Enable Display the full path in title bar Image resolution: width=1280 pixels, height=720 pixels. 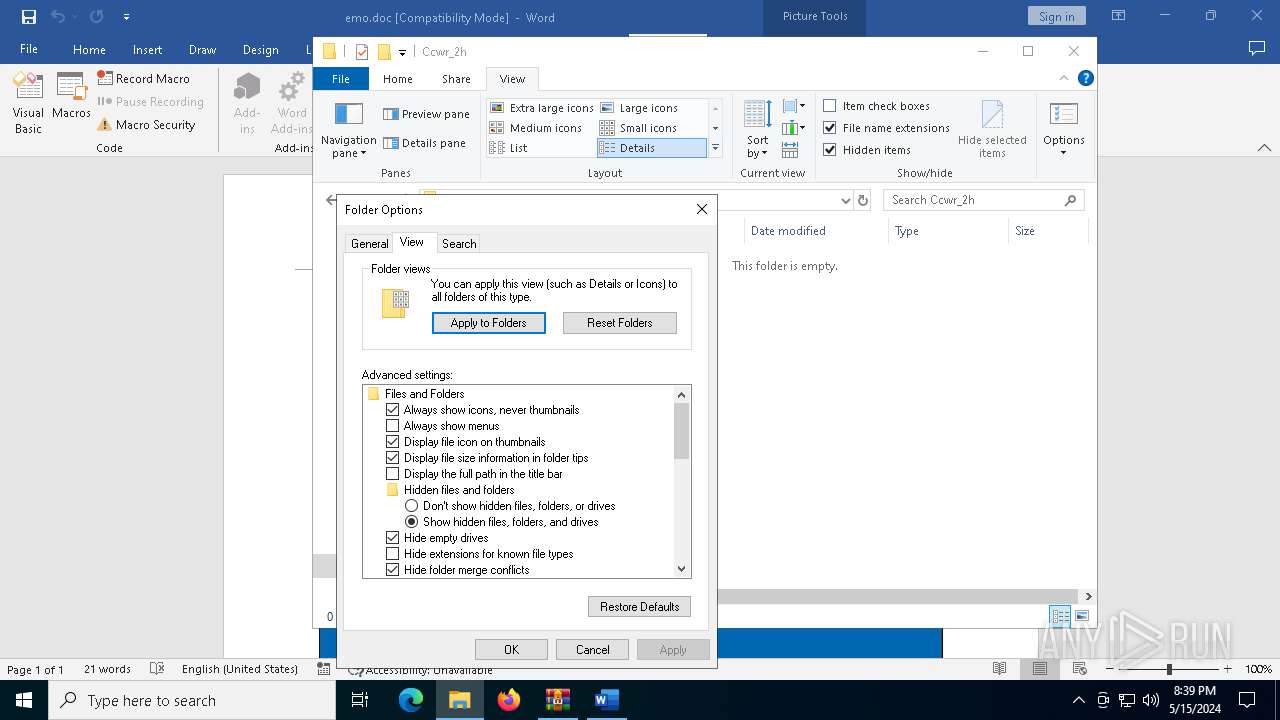coord(393,474)
